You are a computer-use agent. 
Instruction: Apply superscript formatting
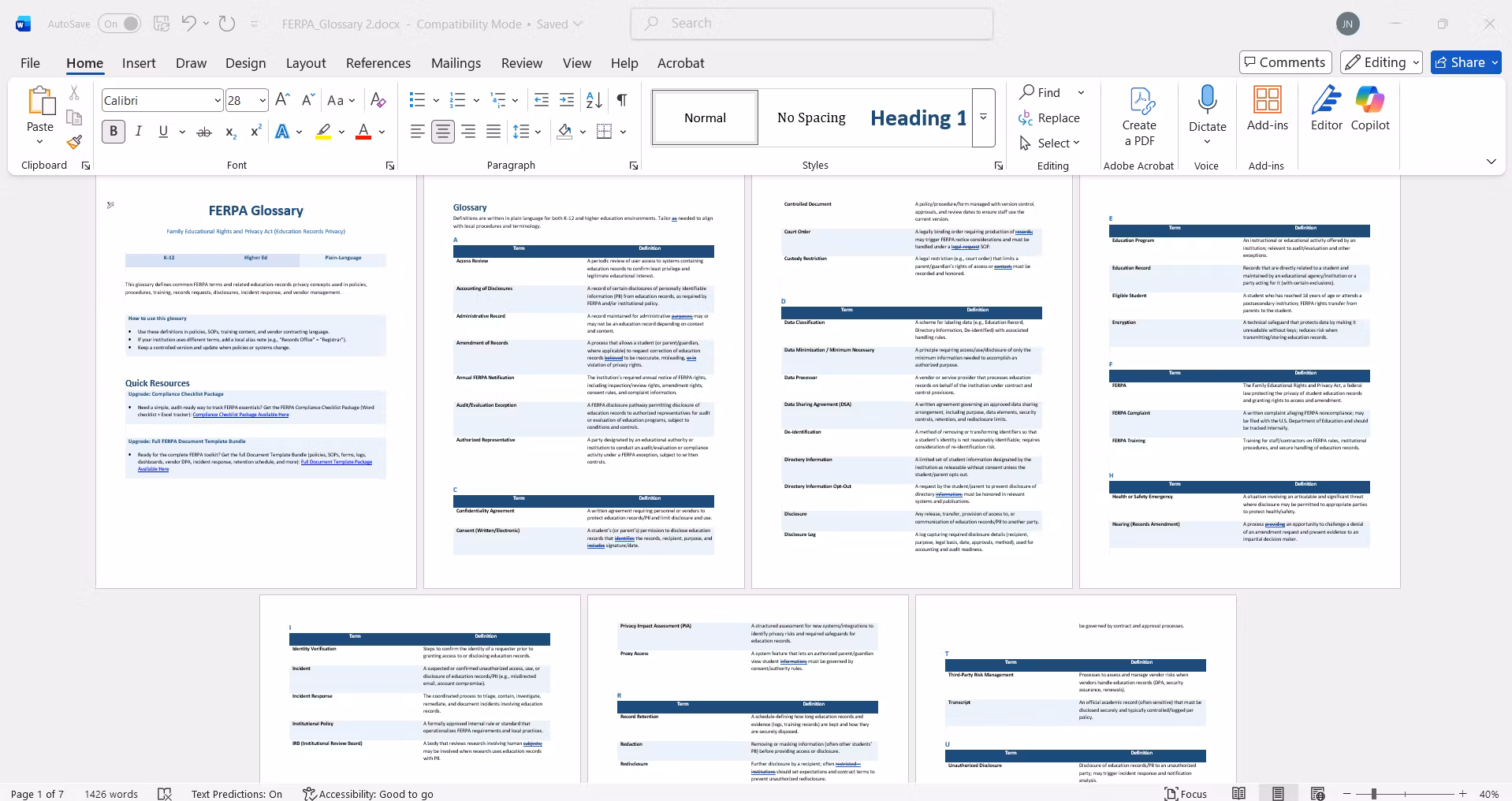click(255, 132)
